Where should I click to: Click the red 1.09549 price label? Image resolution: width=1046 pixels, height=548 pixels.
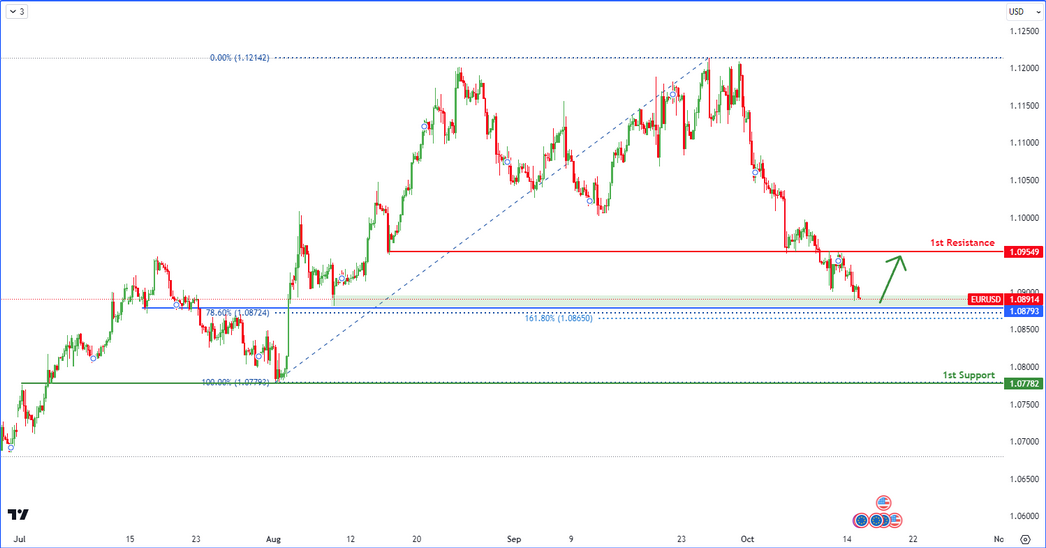point(1024,252)
